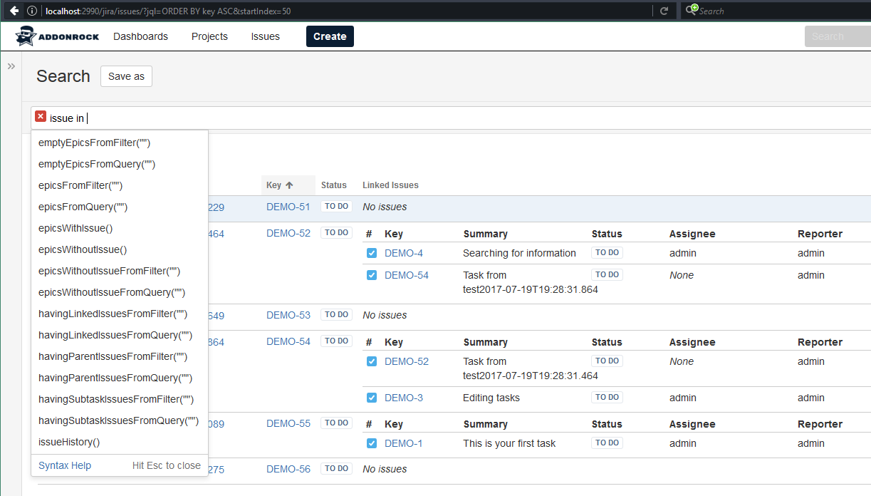Click the browser back arrow button
Image resolution: width=871 pixels, height=496 pixels.
click(14, 10)
